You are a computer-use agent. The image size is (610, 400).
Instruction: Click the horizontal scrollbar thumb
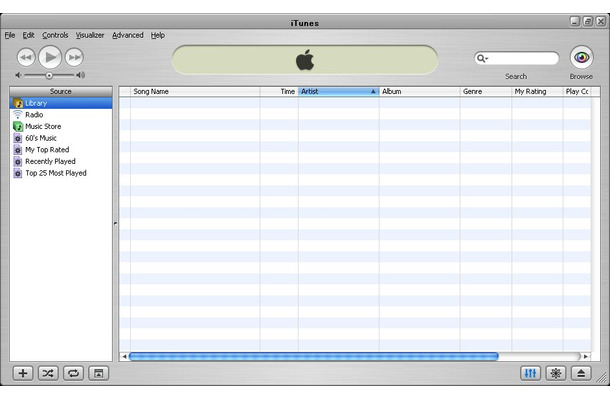(314, 356)
